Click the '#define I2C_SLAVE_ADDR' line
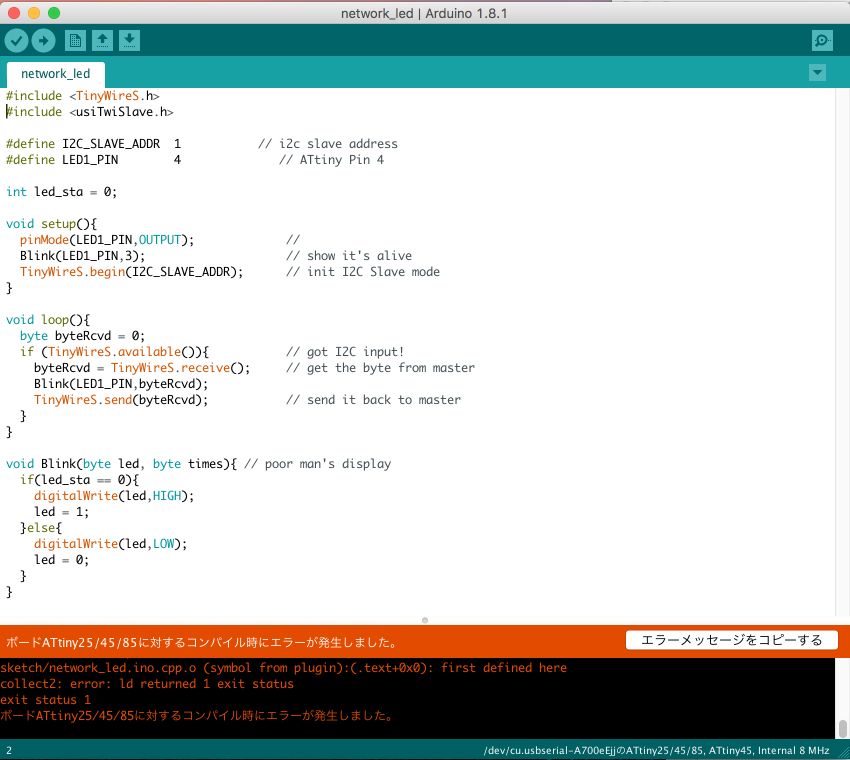 click(x=93, y=144)
